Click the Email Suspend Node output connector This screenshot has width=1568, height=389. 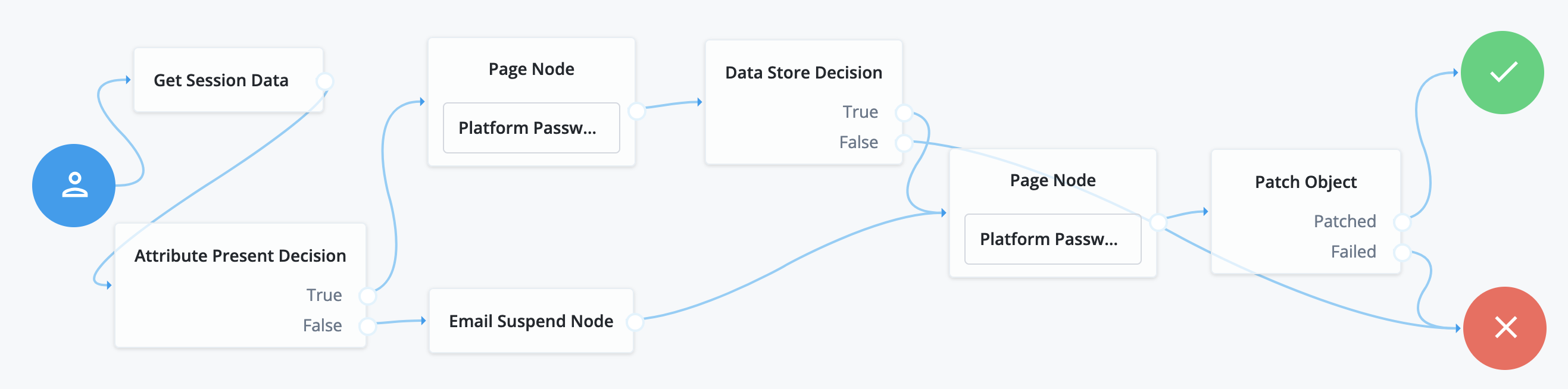635,322
